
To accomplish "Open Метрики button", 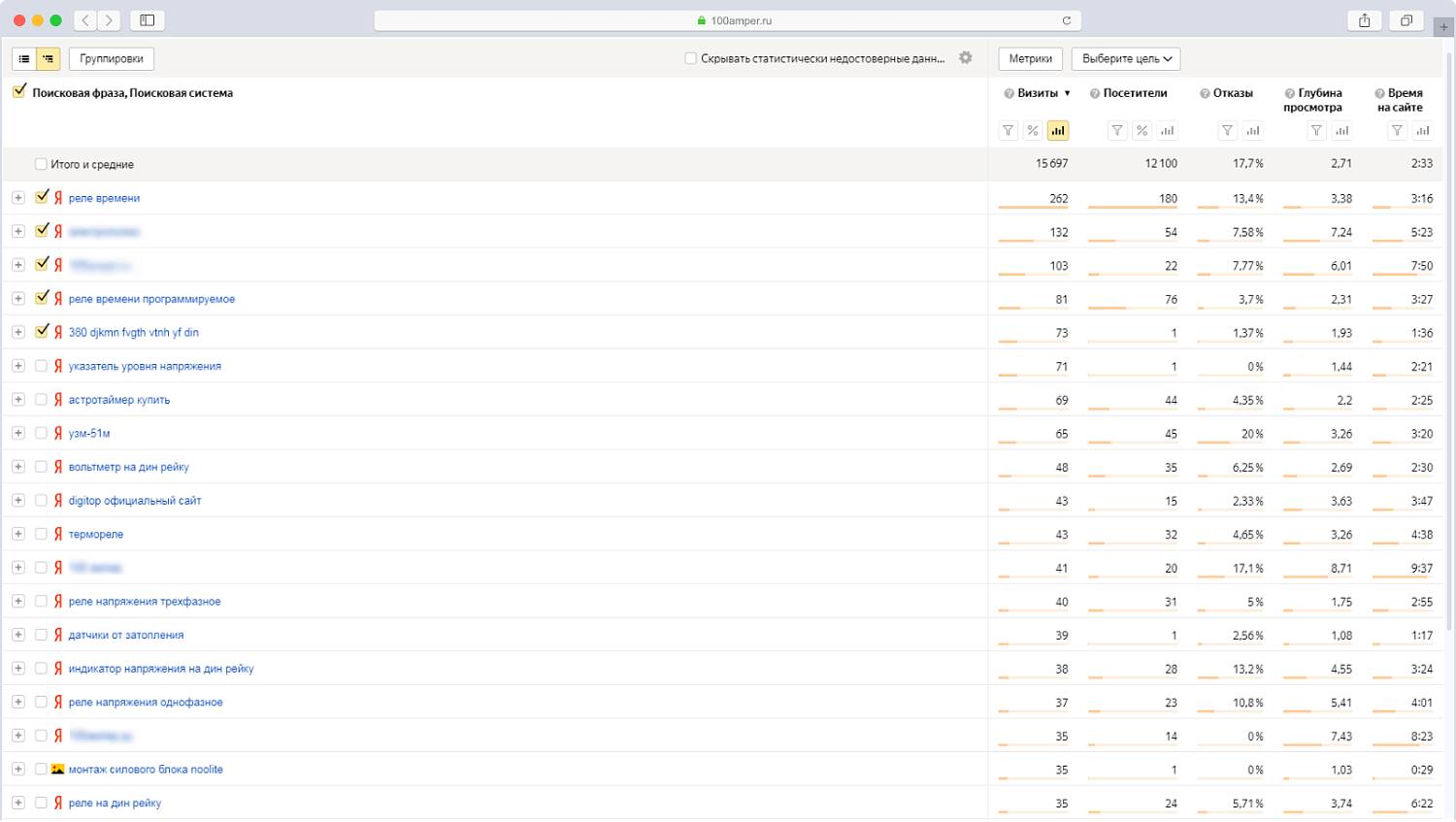I will (x=1031, y=59).
